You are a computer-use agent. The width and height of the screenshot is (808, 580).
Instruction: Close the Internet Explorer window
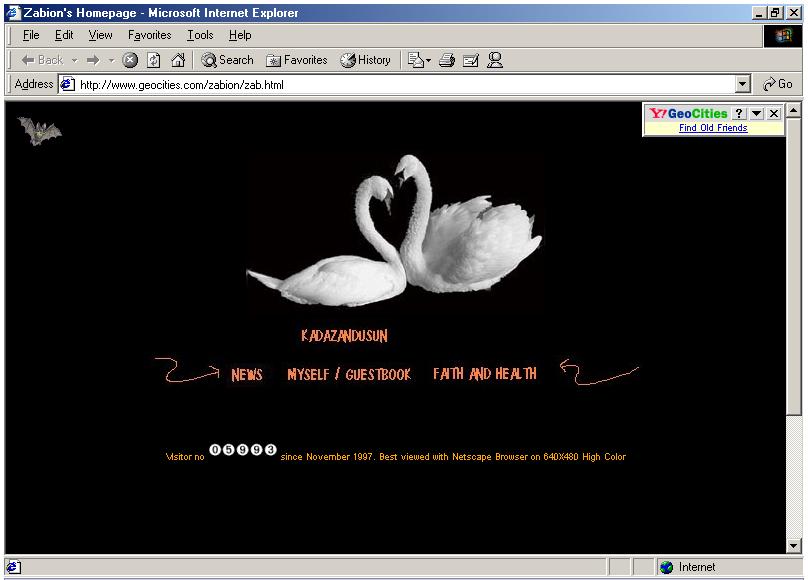pyautogui.click(x=794, y=13)
